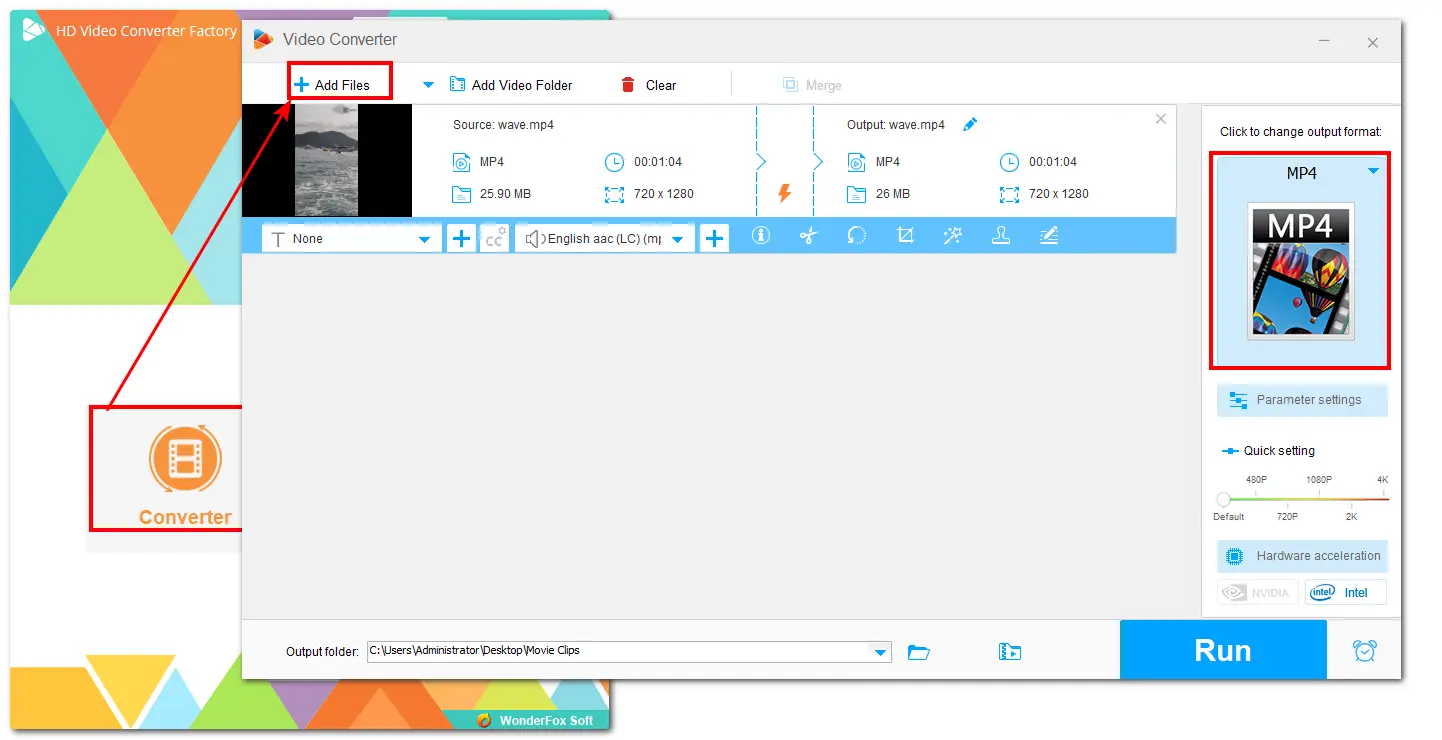Expand the output folder path dropdown
This screenshot has width=1442, height=740.
tap(880, 652)
